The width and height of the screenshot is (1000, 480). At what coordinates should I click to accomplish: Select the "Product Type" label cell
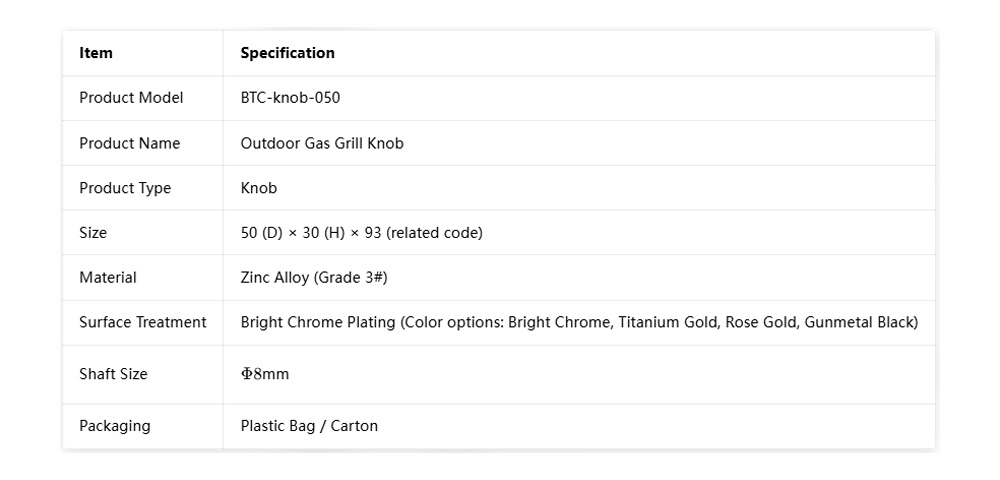[x=125, y=188]
